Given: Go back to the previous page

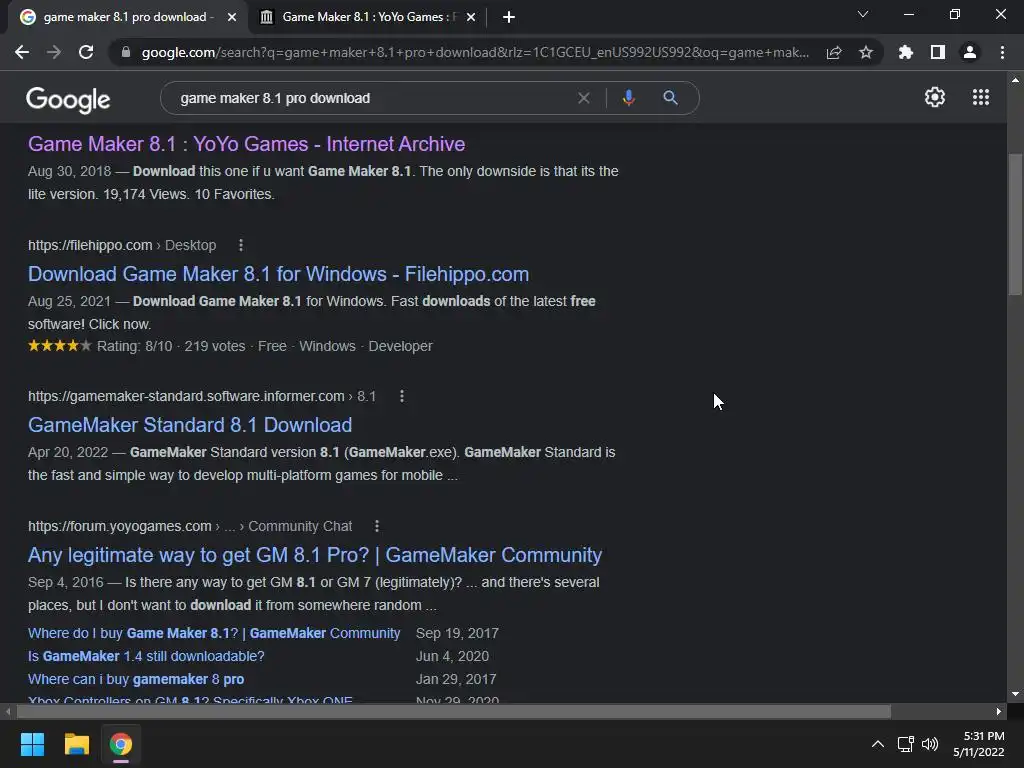Looking at the screenshot, I should (22, 52).
